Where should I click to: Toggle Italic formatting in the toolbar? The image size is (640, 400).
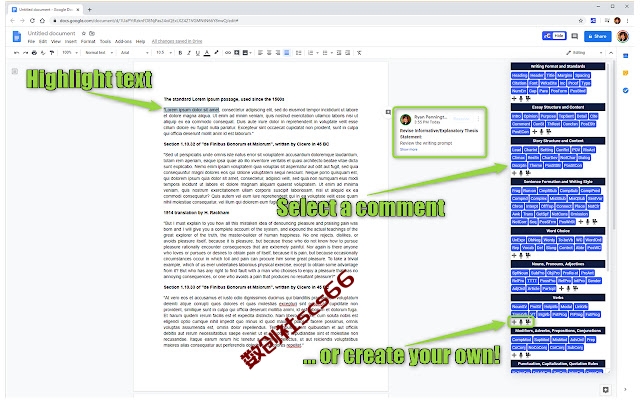pos(189,53)
